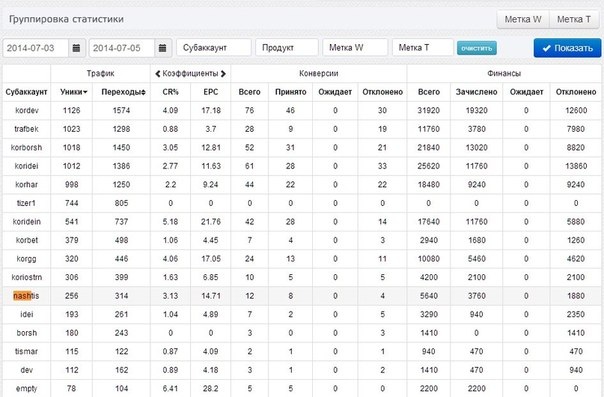Focus the Метка W filter field
604x397 pixels.
coord(355,48)
